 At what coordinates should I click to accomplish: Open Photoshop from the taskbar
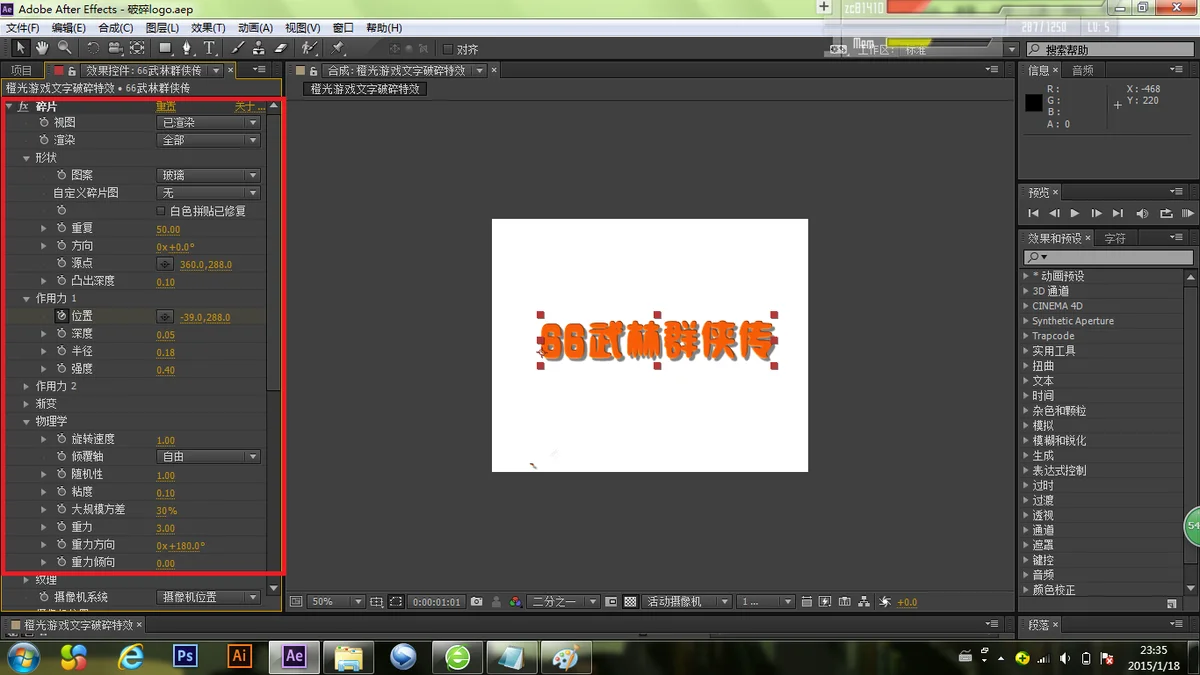185,656
